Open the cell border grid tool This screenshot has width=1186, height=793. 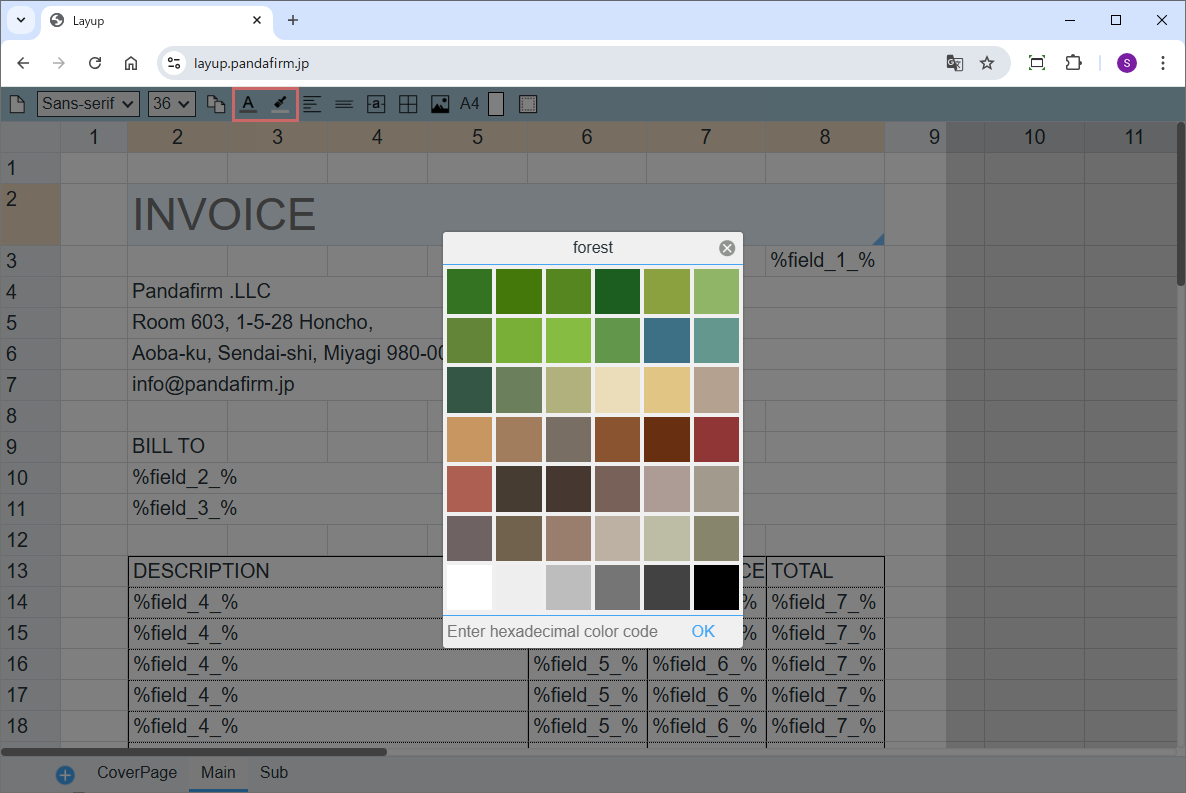click(408, 104)
